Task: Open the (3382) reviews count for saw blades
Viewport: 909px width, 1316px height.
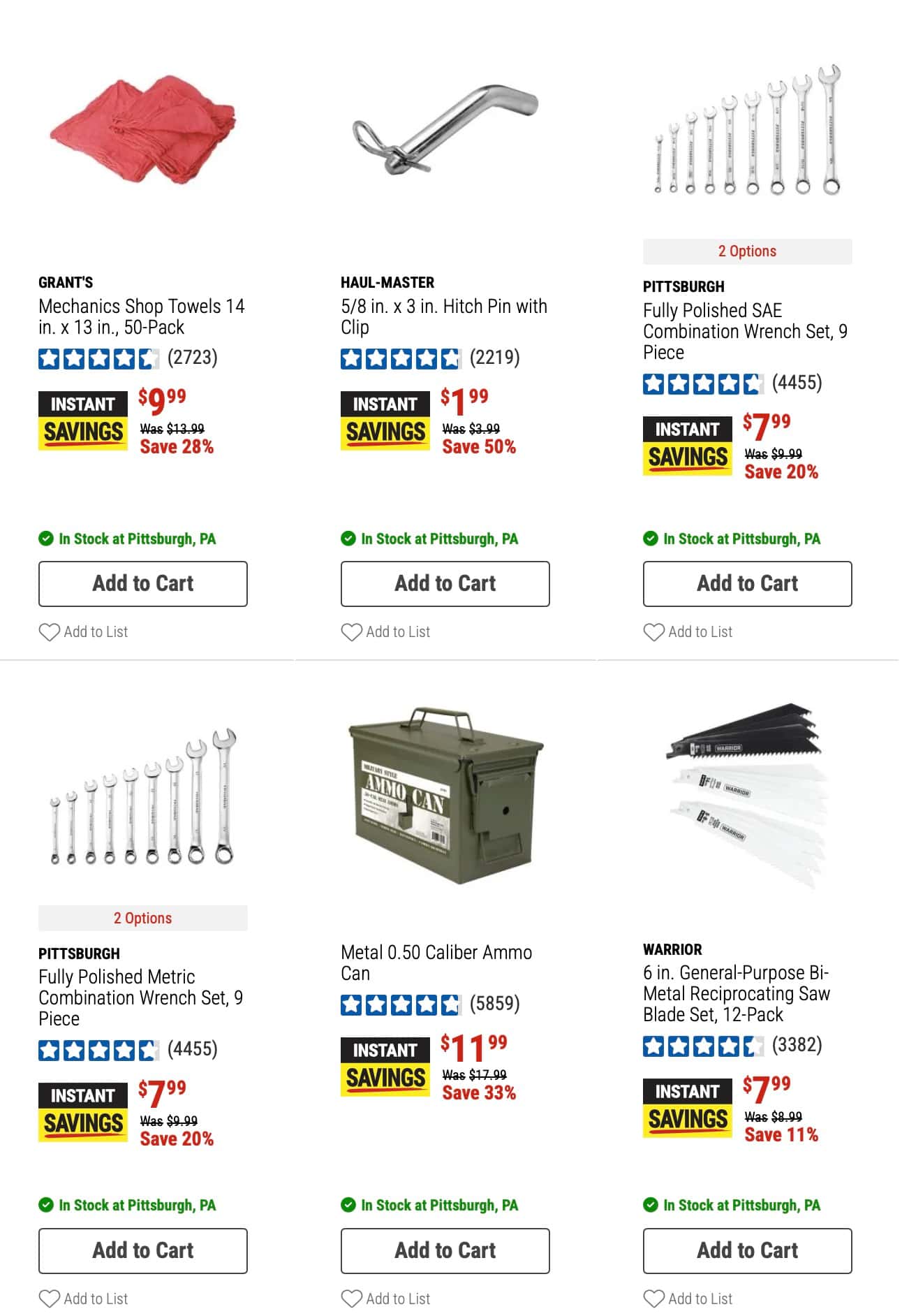Action: pos(797,1045)
